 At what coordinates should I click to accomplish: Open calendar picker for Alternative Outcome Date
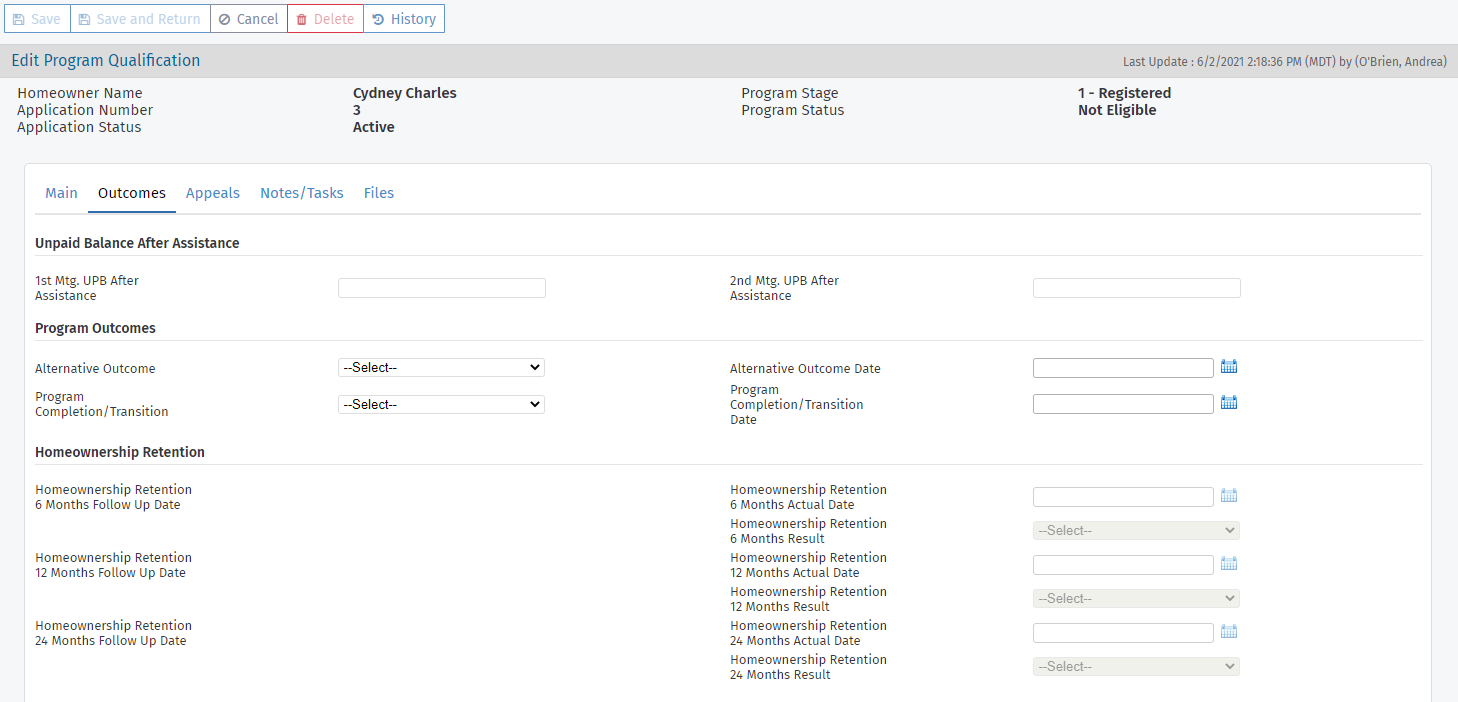click(x=1229, y=367)
